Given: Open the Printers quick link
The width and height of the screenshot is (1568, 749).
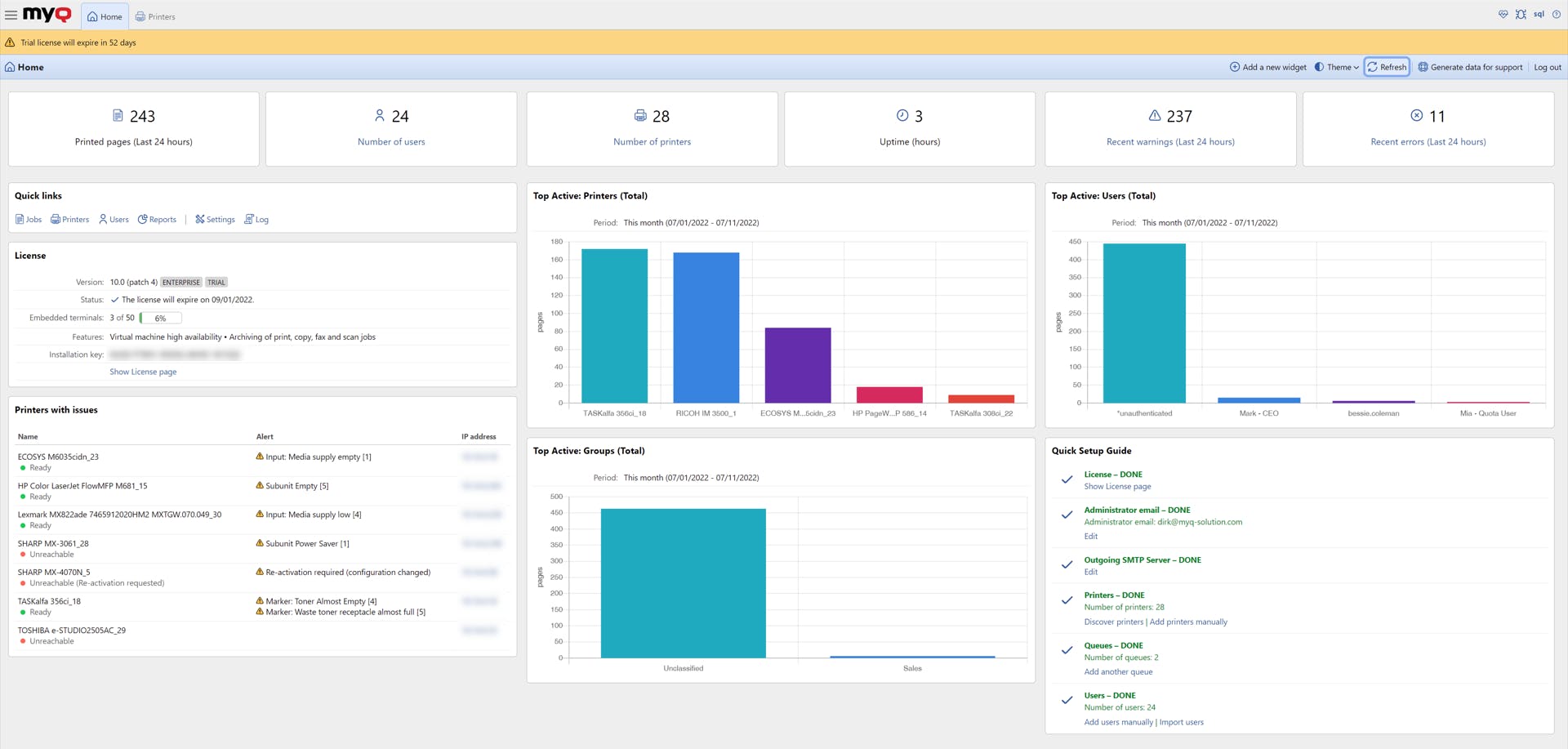Looking at the screenshot, I should pyautogui.click(x=69, y=220).
